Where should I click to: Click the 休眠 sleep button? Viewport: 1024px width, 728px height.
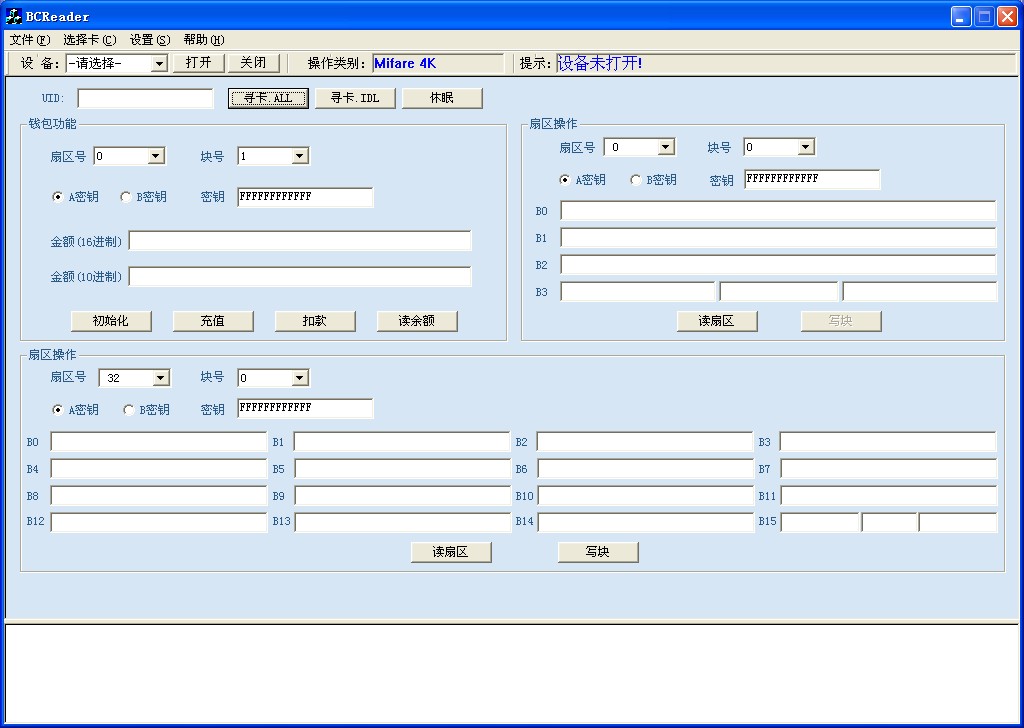click(x=442, y=98)
